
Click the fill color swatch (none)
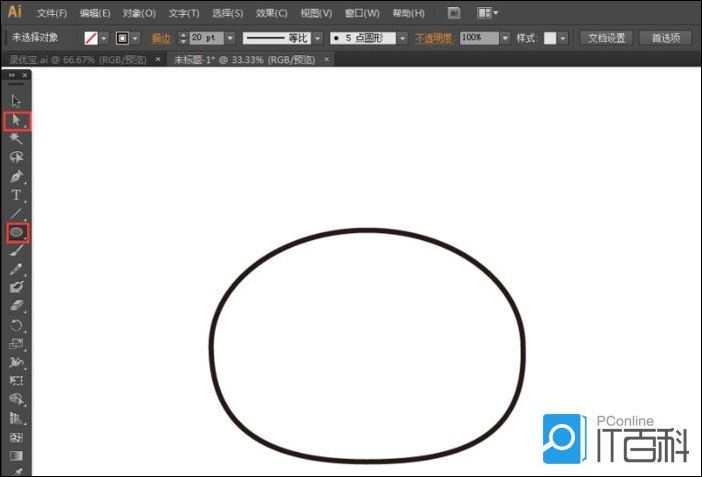coord(91,39)
